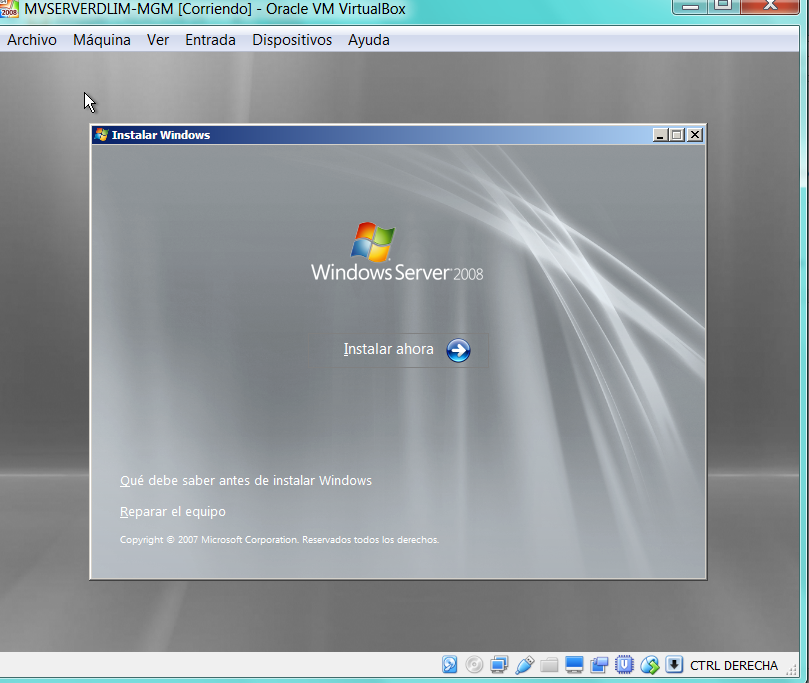Click the VirtualBox window title bar icon
809x683 pixels.
(x=11, y=10)
